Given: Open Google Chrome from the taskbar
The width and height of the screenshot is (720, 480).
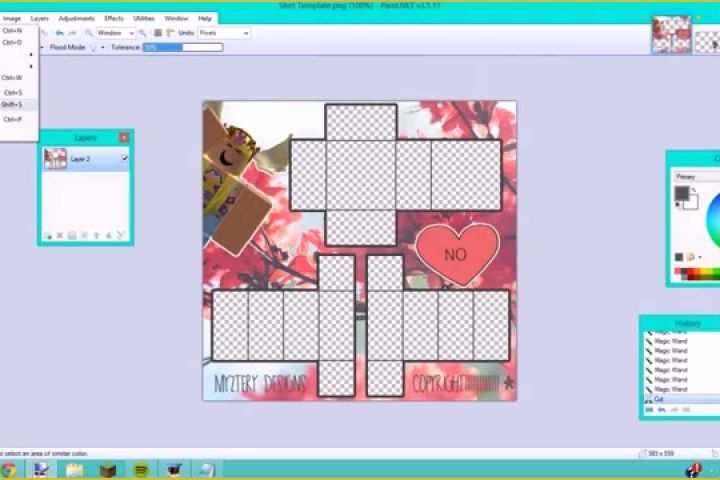Looking at the screenshot, I should [x=8, y=470].
